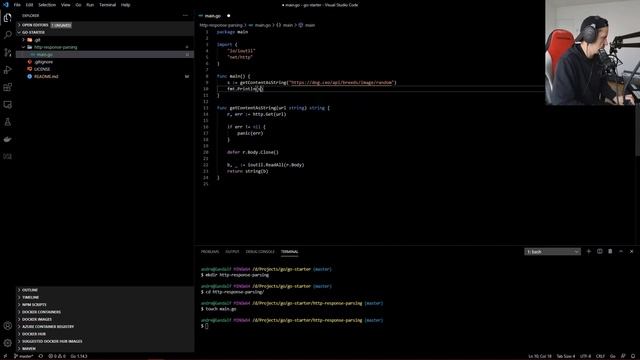Split the terminal pane
The width and height of the screenshot is (640, 360).
[600, 251]
